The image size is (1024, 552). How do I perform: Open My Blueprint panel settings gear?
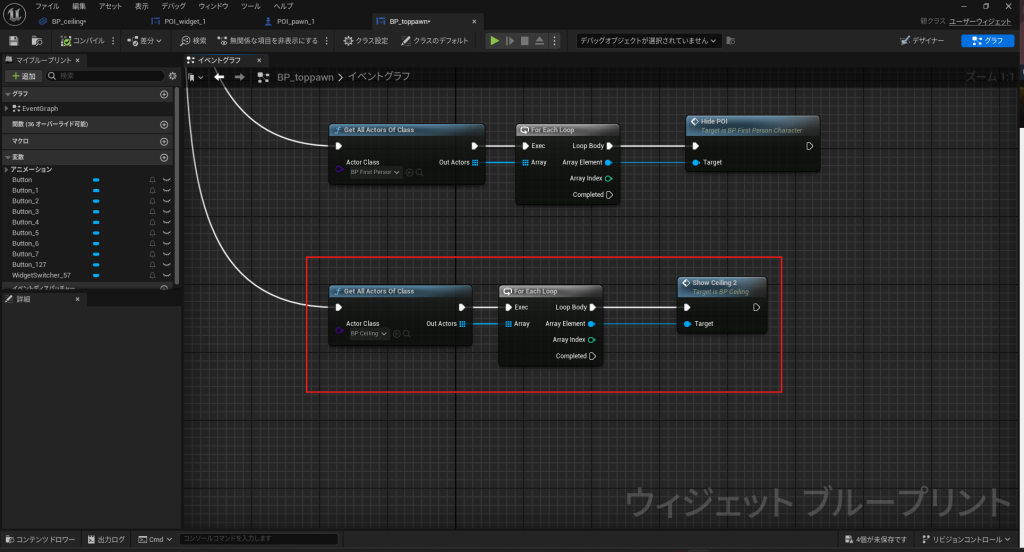point(172,76)
